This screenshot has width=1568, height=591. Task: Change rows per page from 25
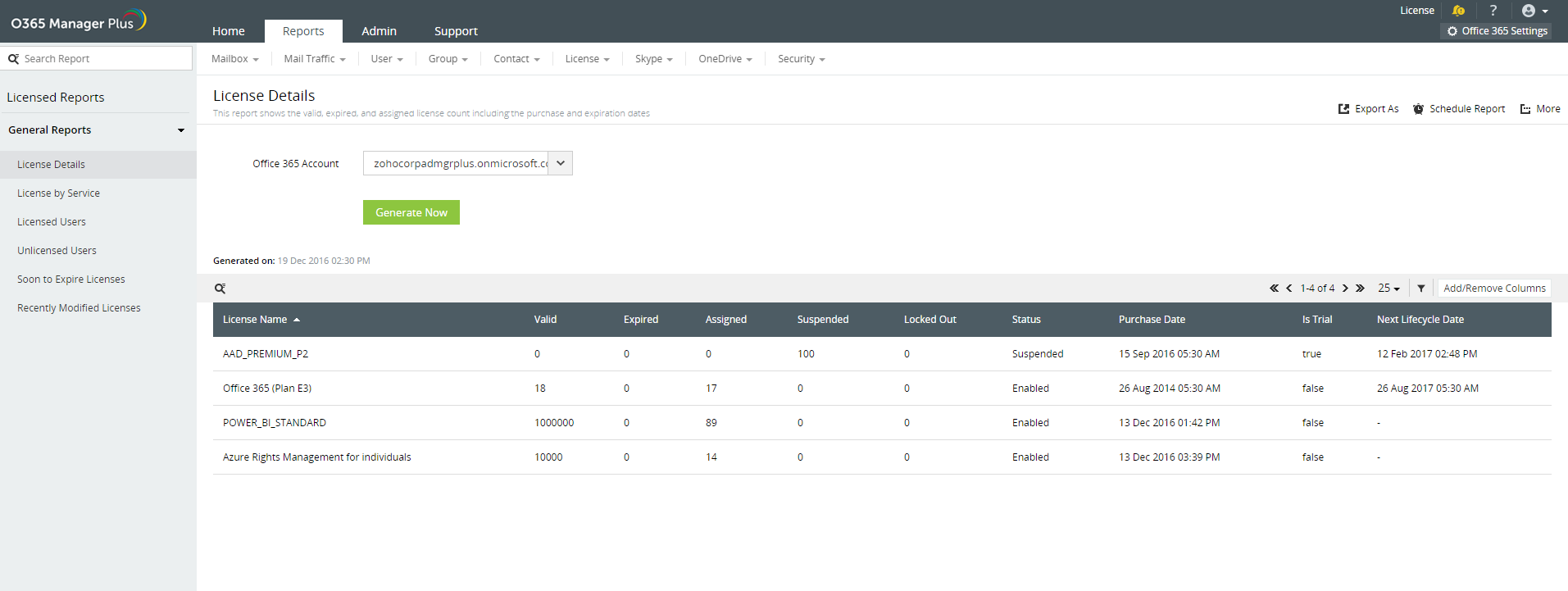tap(1388, 289)
